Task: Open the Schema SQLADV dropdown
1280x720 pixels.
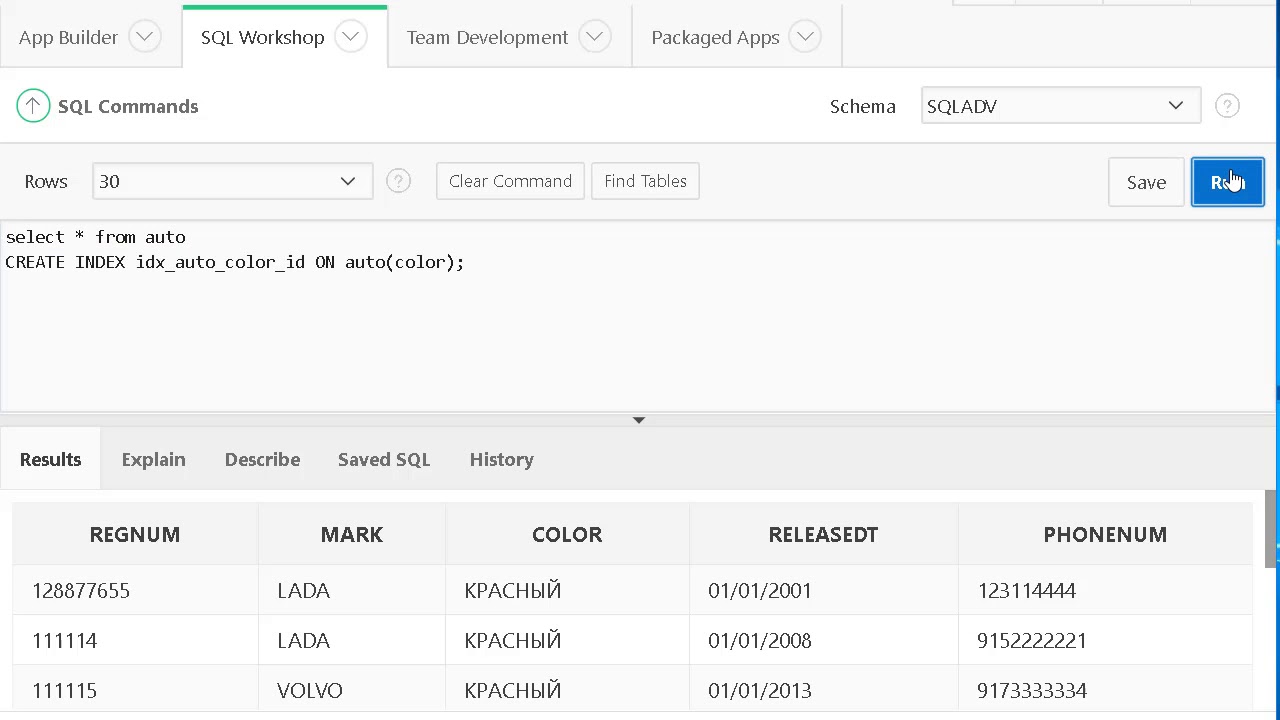Action: (1060, 106)
